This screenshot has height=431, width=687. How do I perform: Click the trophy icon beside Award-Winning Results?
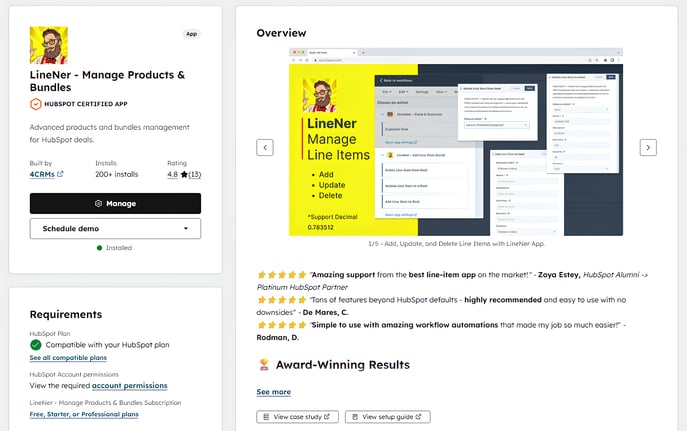click(264, 365)
